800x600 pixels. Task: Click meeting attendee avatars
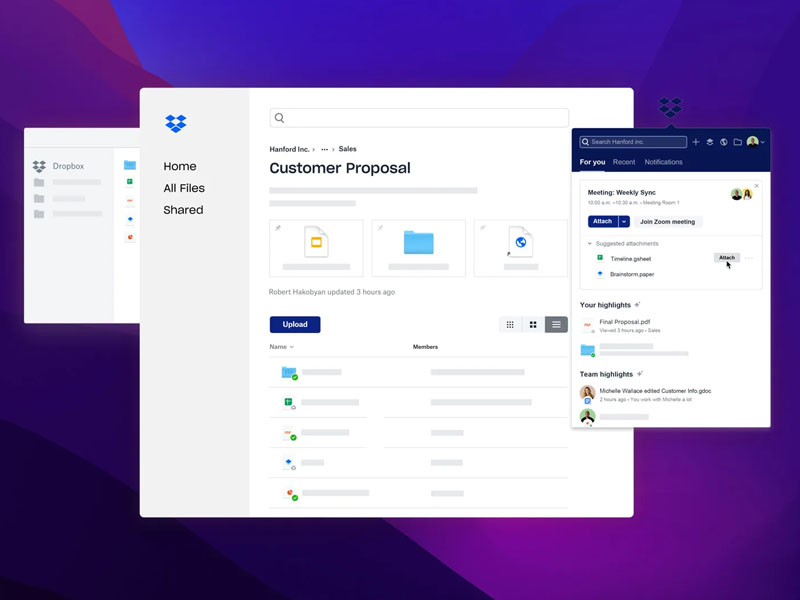742,194
